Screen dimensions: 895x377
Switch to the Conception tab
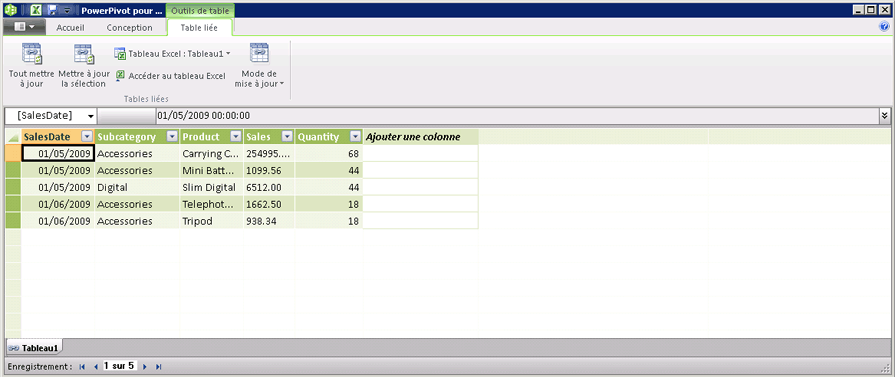[130, 27]
